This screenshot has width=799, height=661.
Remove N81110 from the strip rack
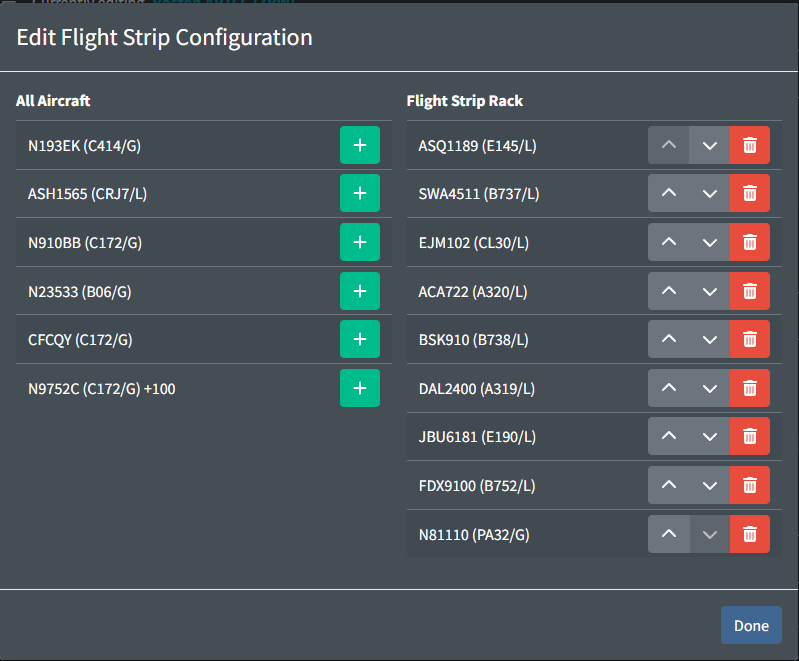[750, 534]
